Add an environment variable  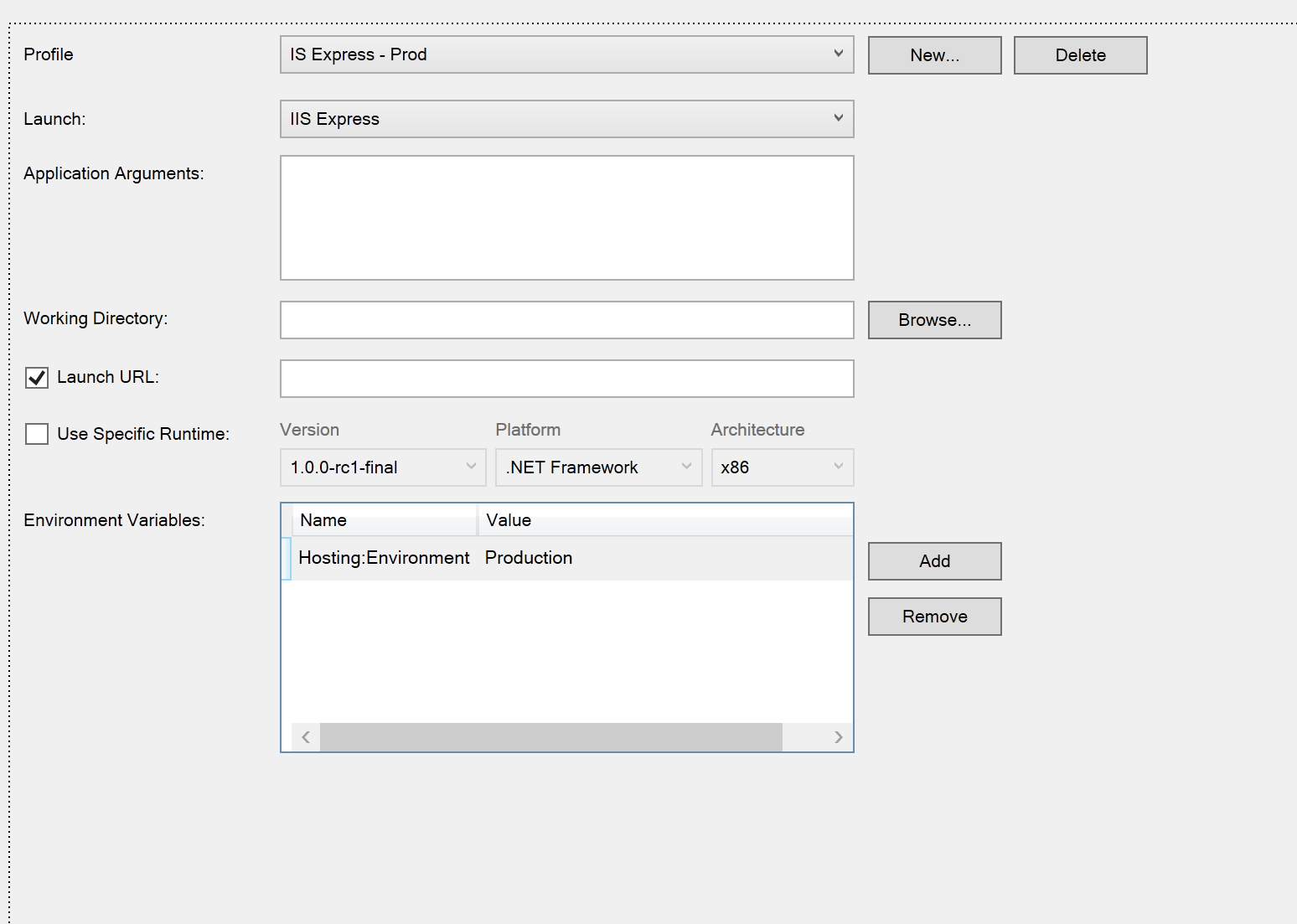point(935,561)
